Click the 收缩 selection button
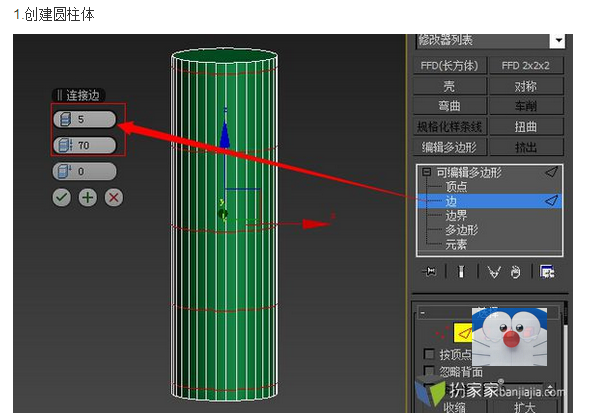The width and height of the screenshot is (597, 416). (454, 407)
